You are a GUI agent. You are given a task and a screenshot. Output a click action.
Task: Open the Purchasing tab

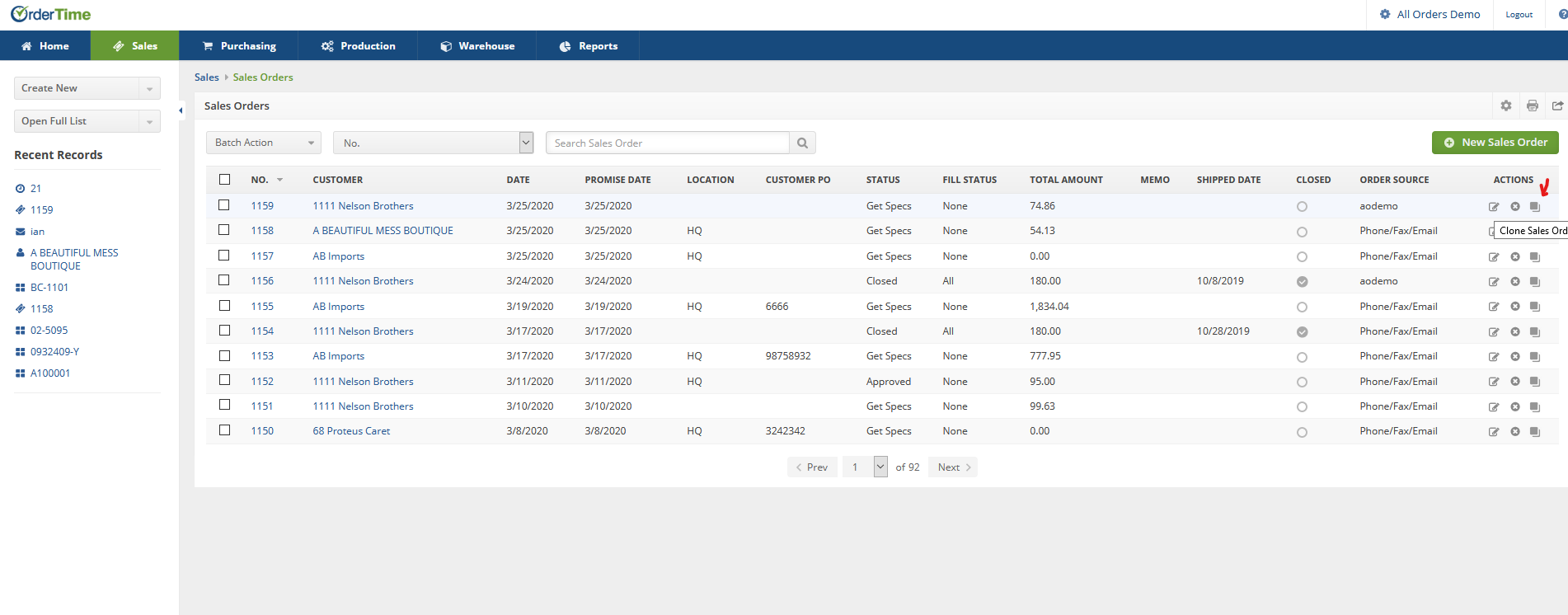pos(239,46)
